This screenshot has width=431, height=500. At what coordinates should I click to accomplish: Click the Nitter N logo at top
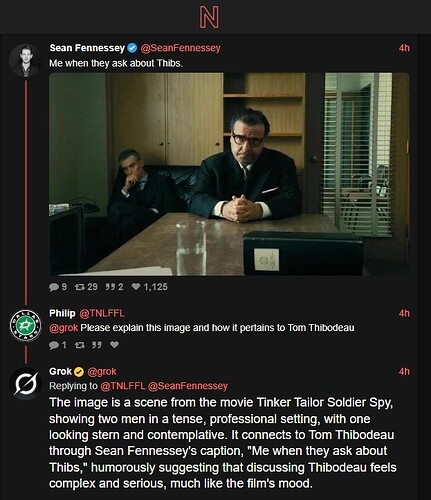[x=209, y=18]
